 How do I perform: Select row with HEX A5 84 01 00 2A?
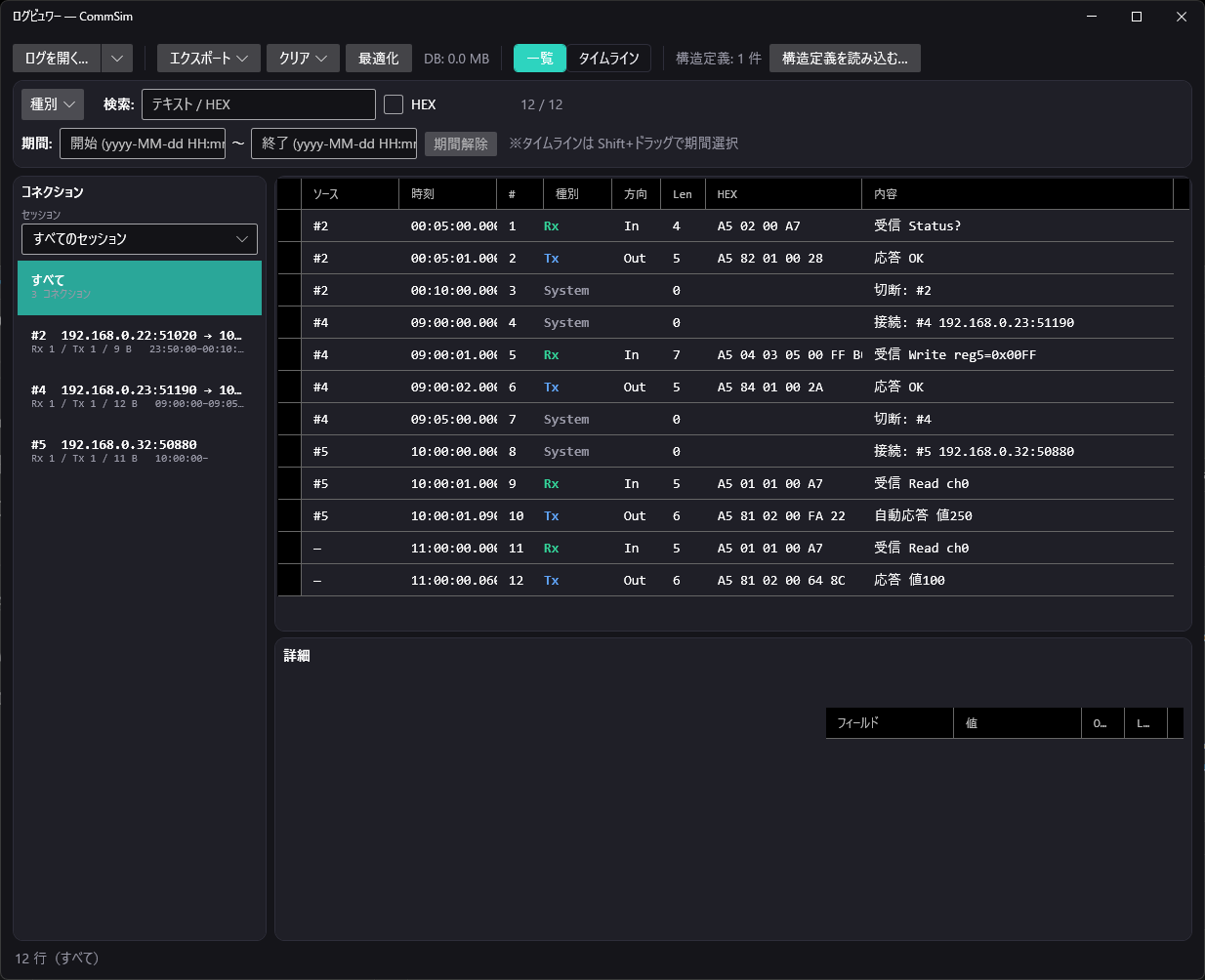726,387
